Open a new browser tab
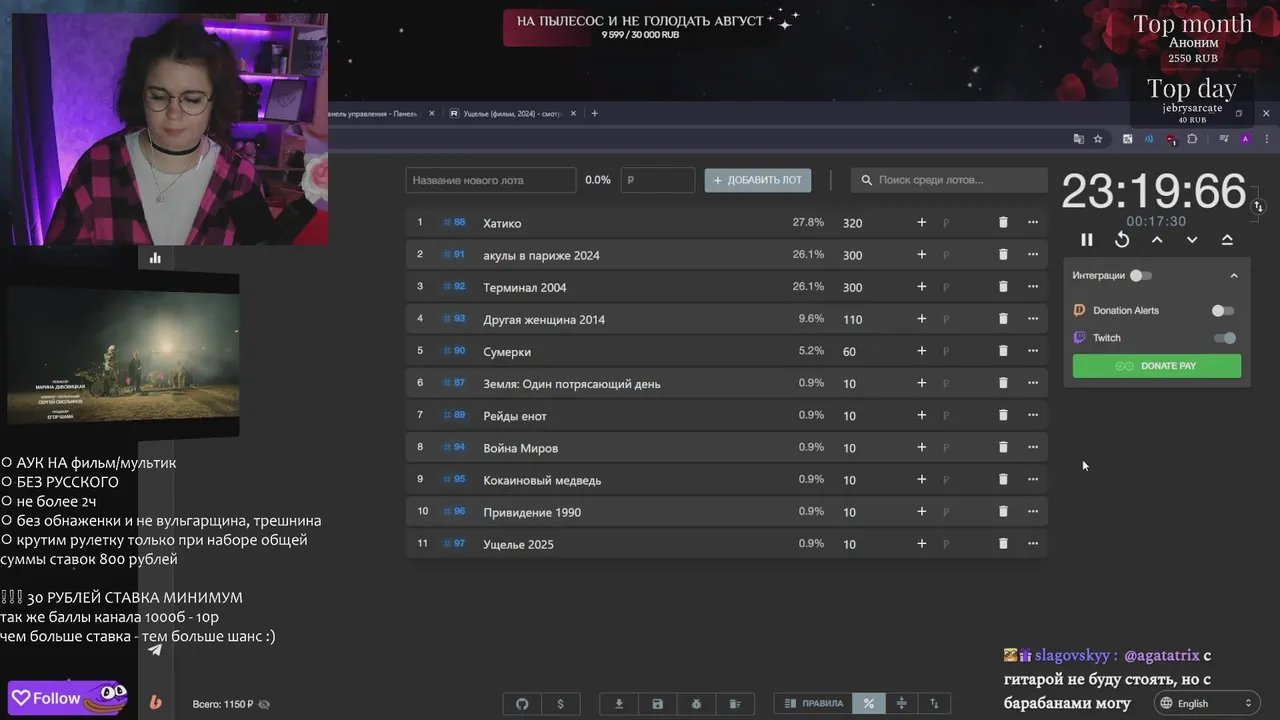The image size is (1280, 720). pos(594,113)
